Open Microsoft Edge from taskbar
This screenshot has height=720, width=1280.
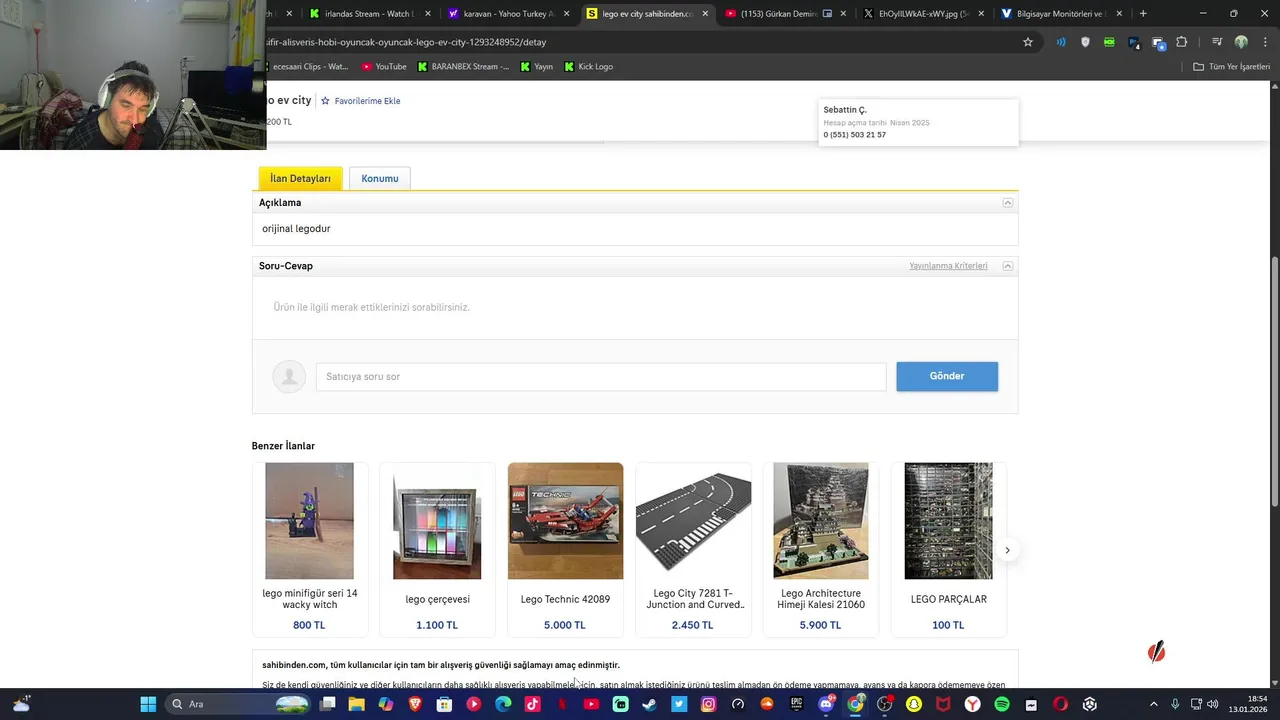point(503,704)
